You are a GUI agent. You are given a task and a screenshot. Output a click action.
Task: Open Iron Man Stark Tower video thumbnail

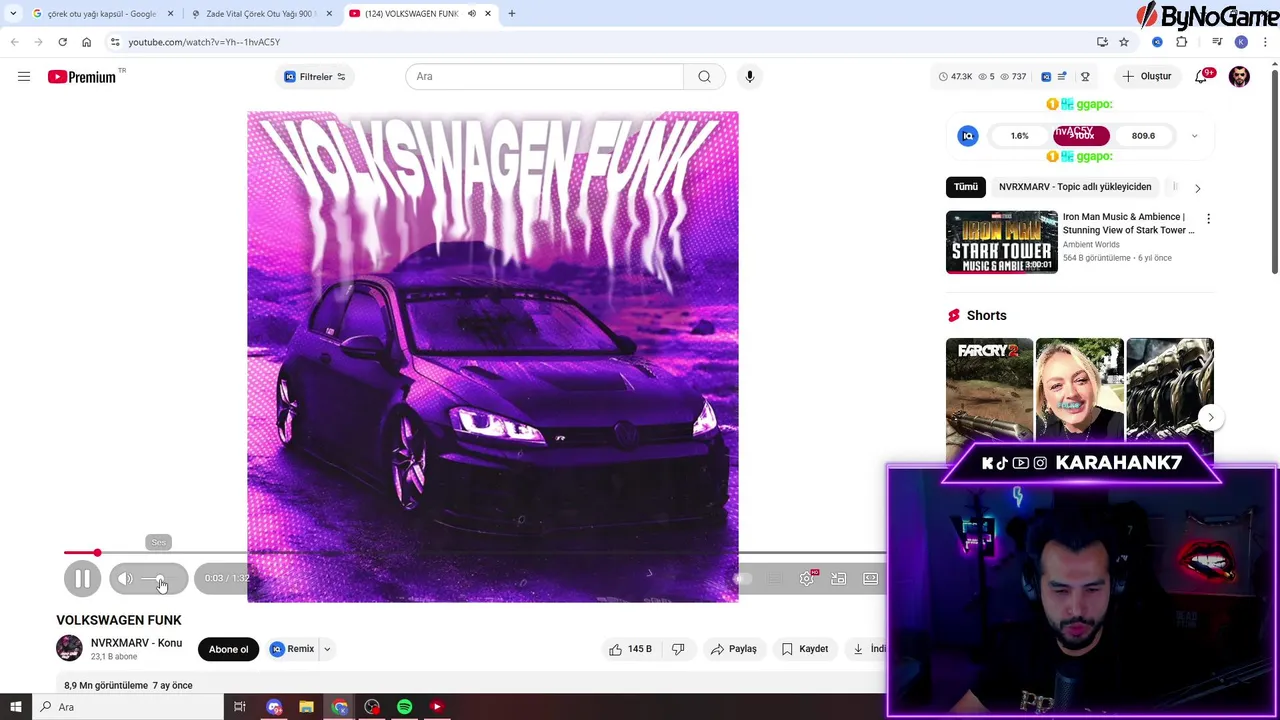point(1001,242)
